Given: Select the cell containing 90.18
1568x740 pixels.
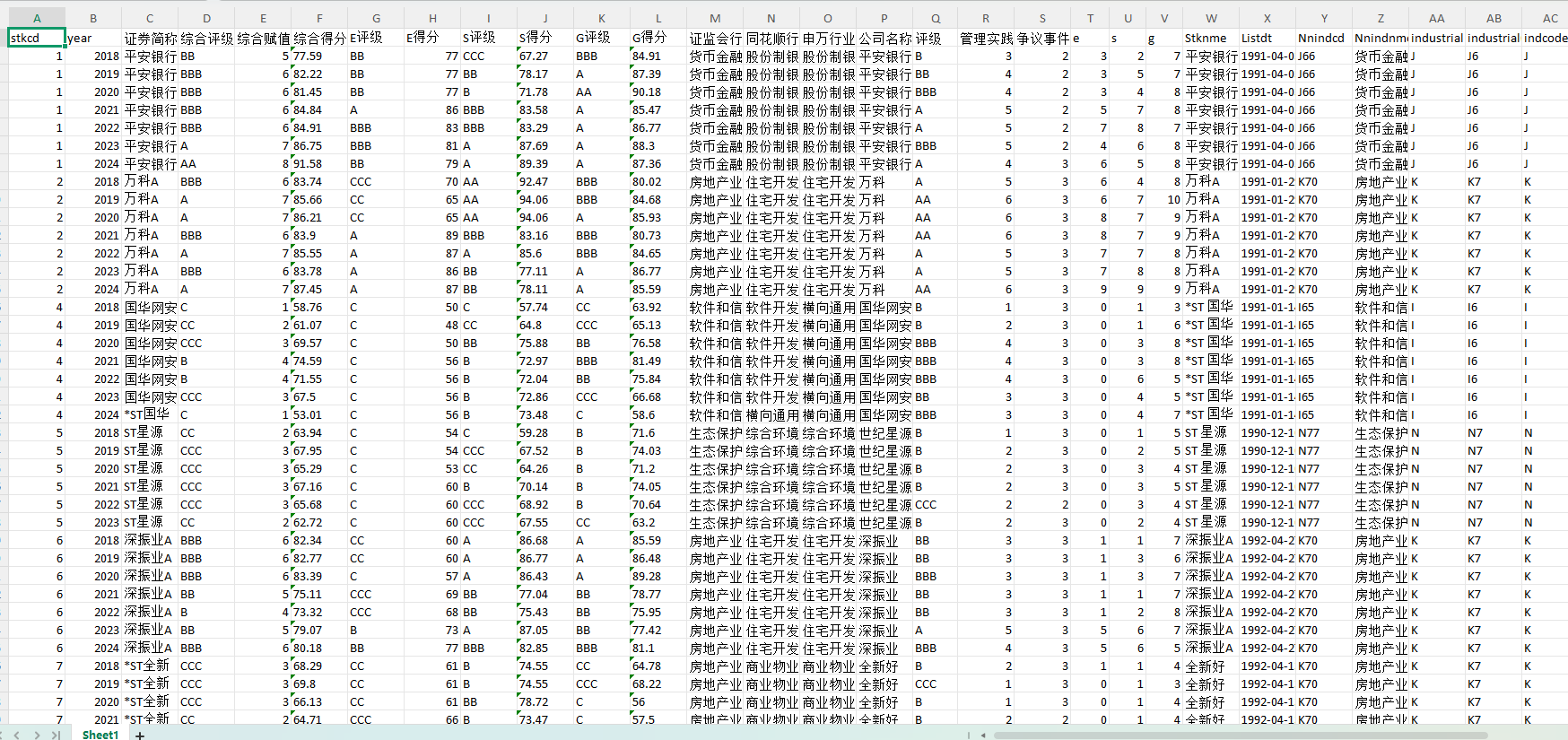Looking at the screenshot, I should tap(658, 91).
